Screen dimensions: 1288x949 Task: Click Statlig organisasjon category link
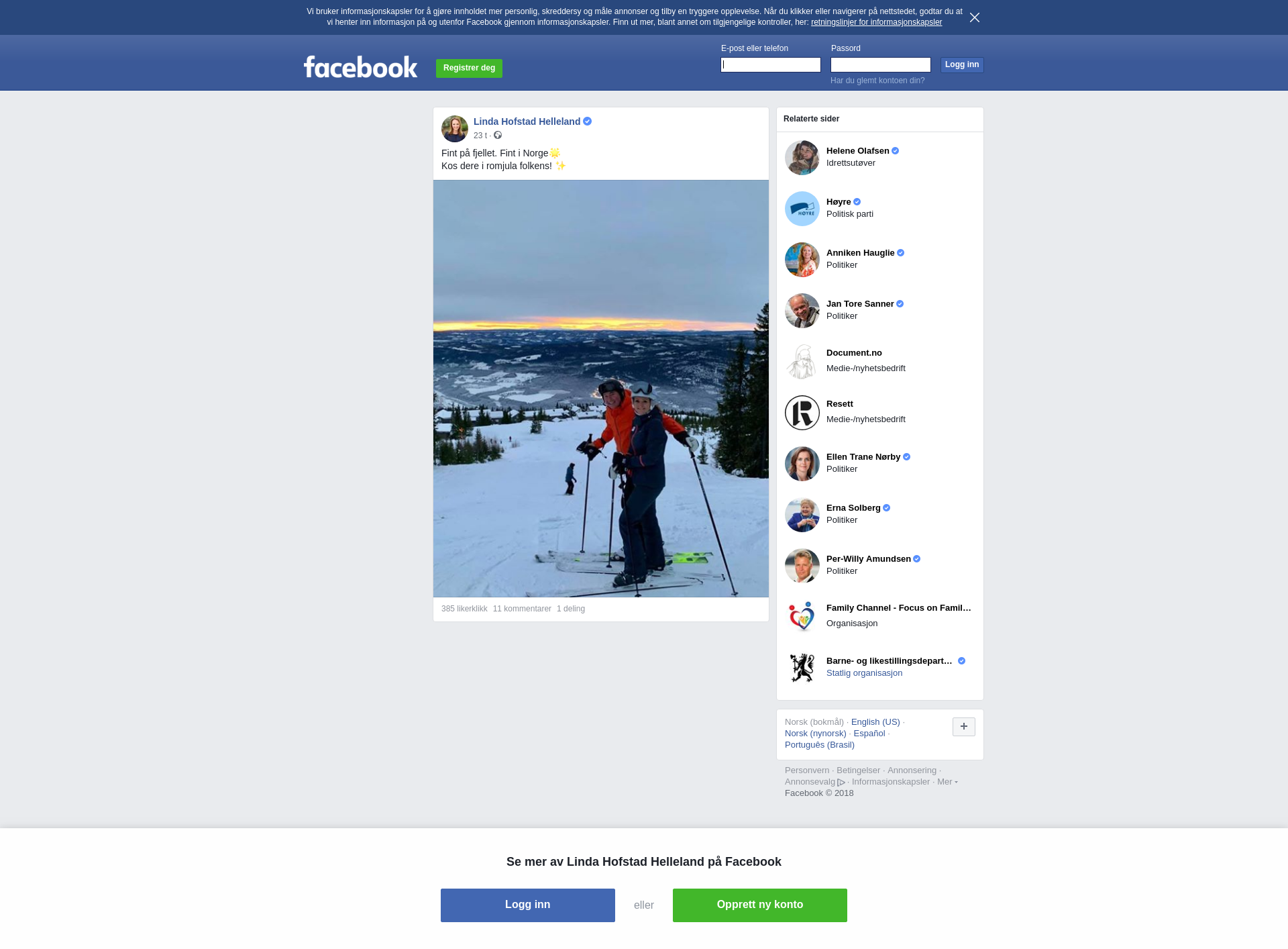864,673
